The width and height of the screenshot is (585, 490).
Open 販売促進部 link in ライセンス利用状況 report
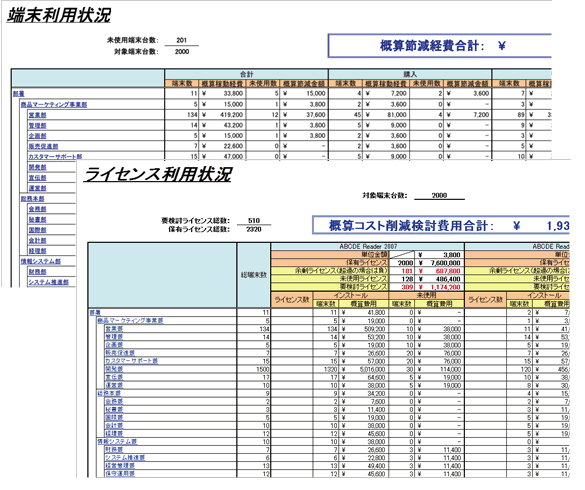[x=120, y=353]
